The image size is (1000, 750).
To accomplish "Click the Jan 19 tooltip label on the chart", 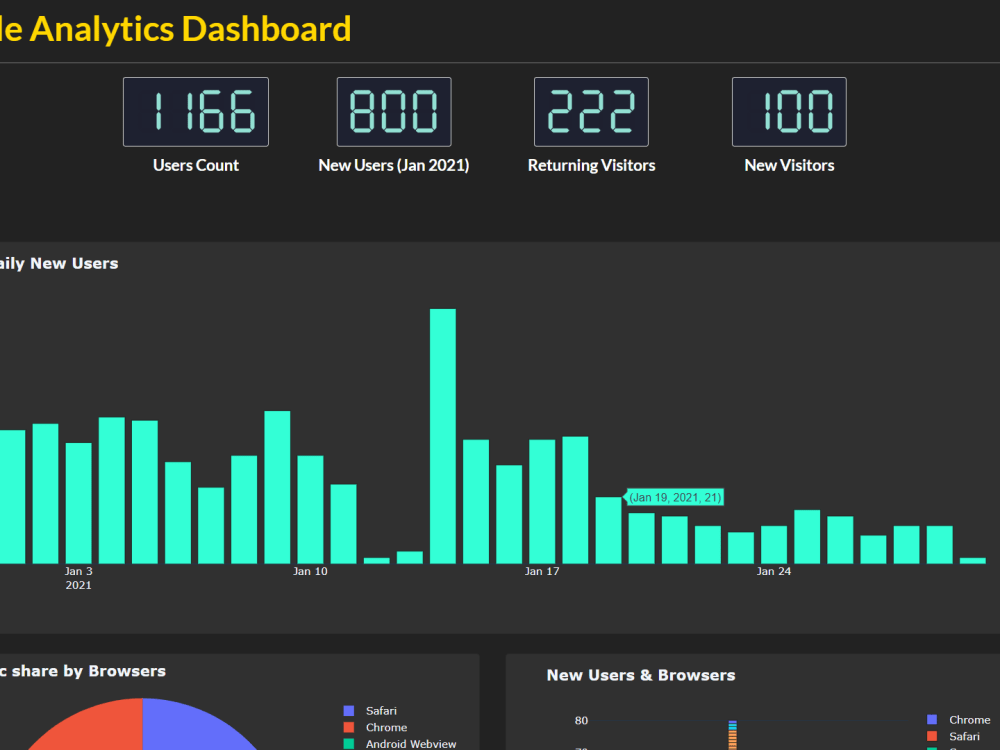I will point(675,497).
